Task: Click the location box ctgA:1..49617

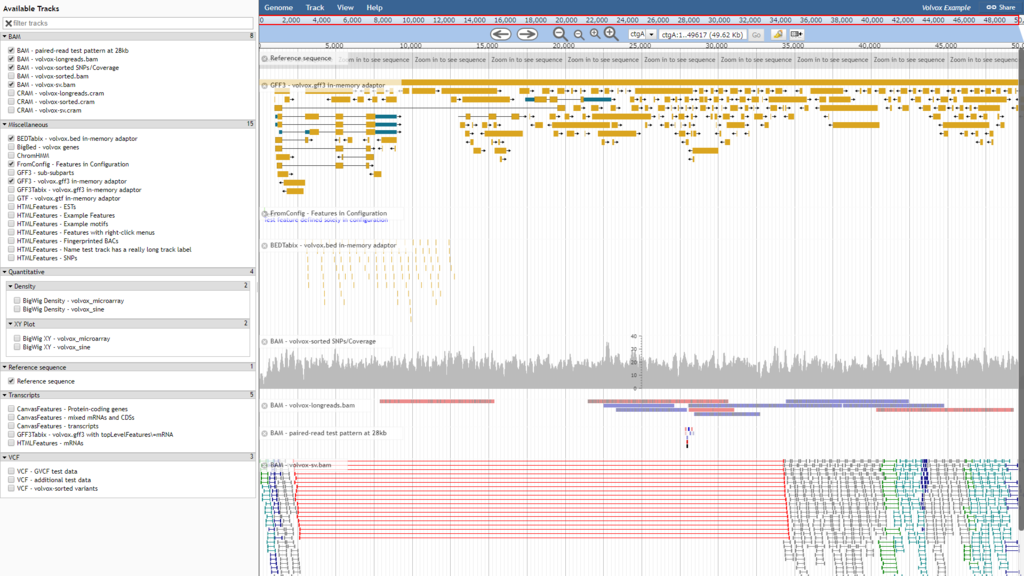Action: click(x=702, y=35)
